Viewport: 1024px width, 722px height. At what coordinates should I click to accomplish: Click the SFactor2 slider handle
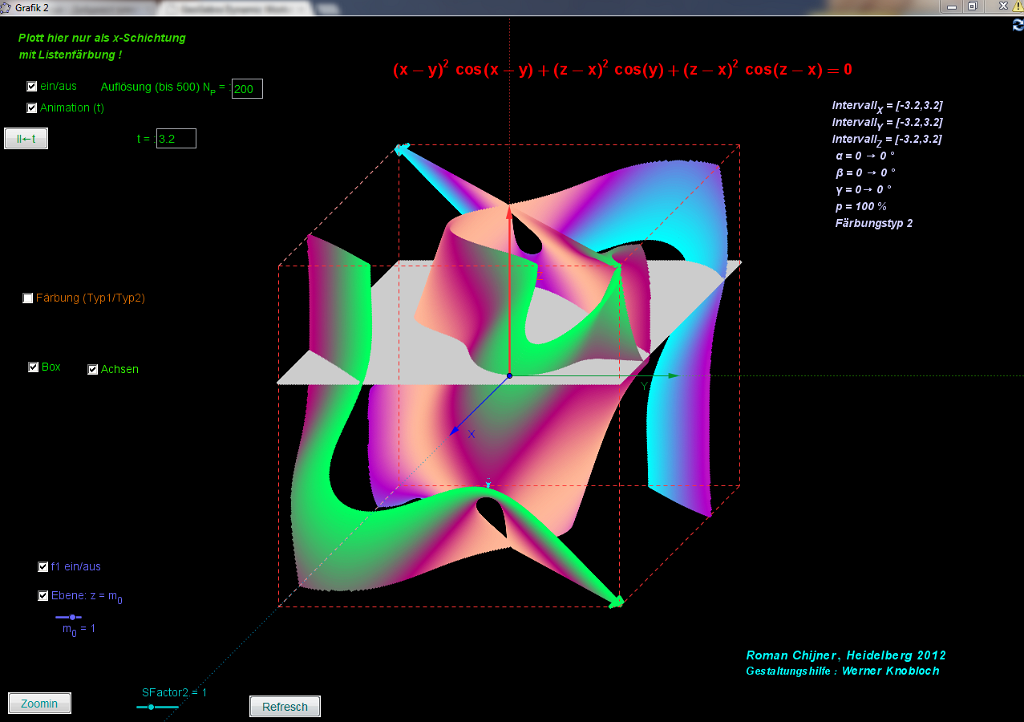[x=150, y=707]
